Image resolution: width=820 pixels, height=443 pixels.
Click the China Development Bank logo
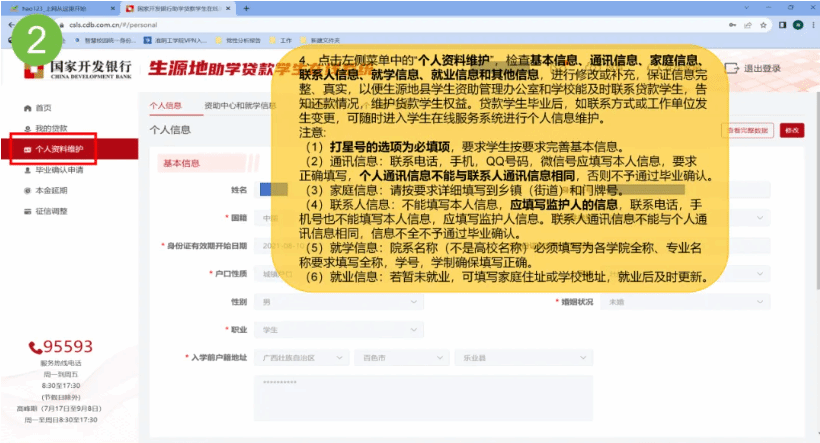coord(77,69)
